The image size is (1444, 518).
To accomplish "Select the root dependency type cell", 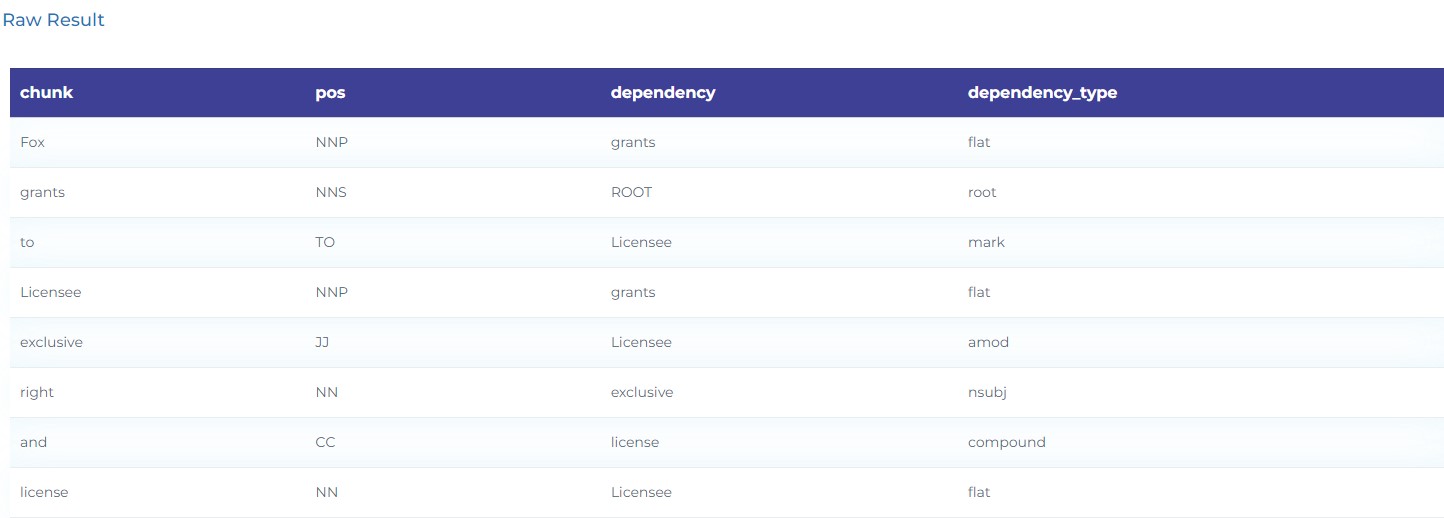I will click(982, 192).
